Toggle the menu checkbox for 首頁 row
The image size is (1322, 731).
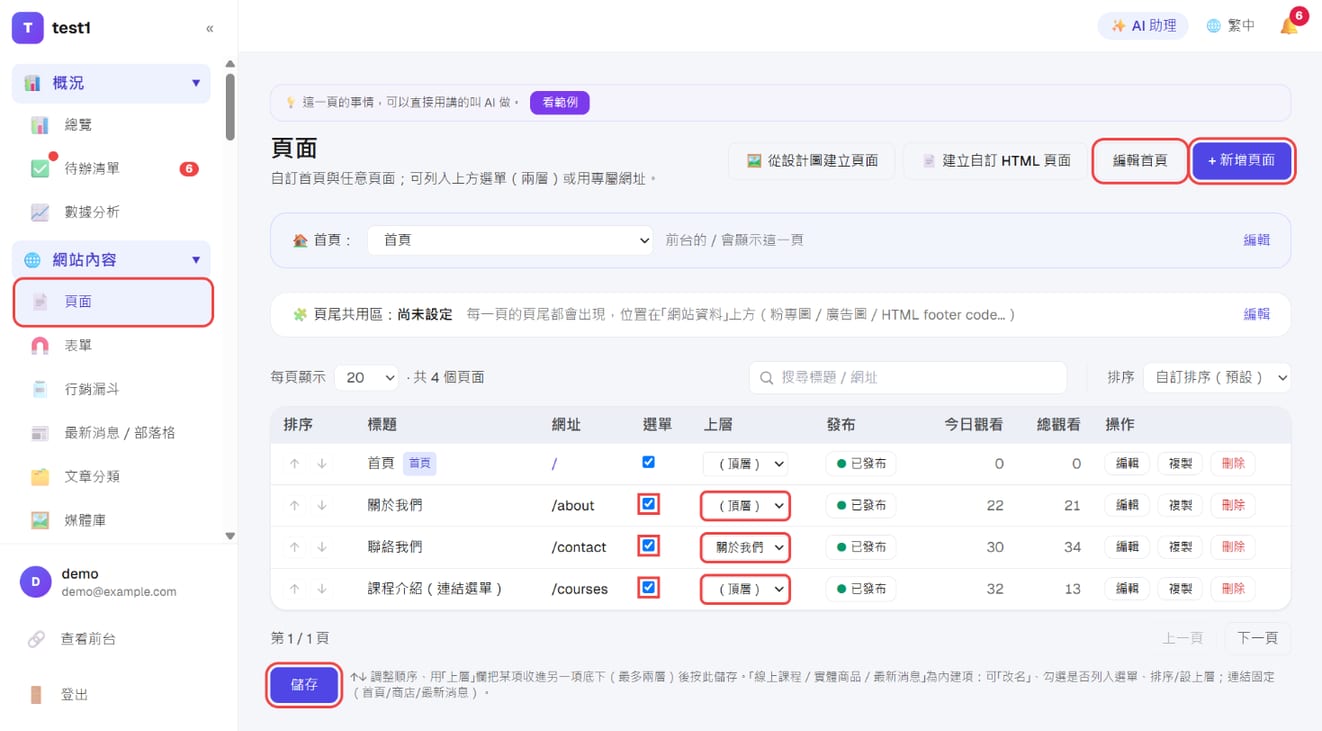coord(648,462)
